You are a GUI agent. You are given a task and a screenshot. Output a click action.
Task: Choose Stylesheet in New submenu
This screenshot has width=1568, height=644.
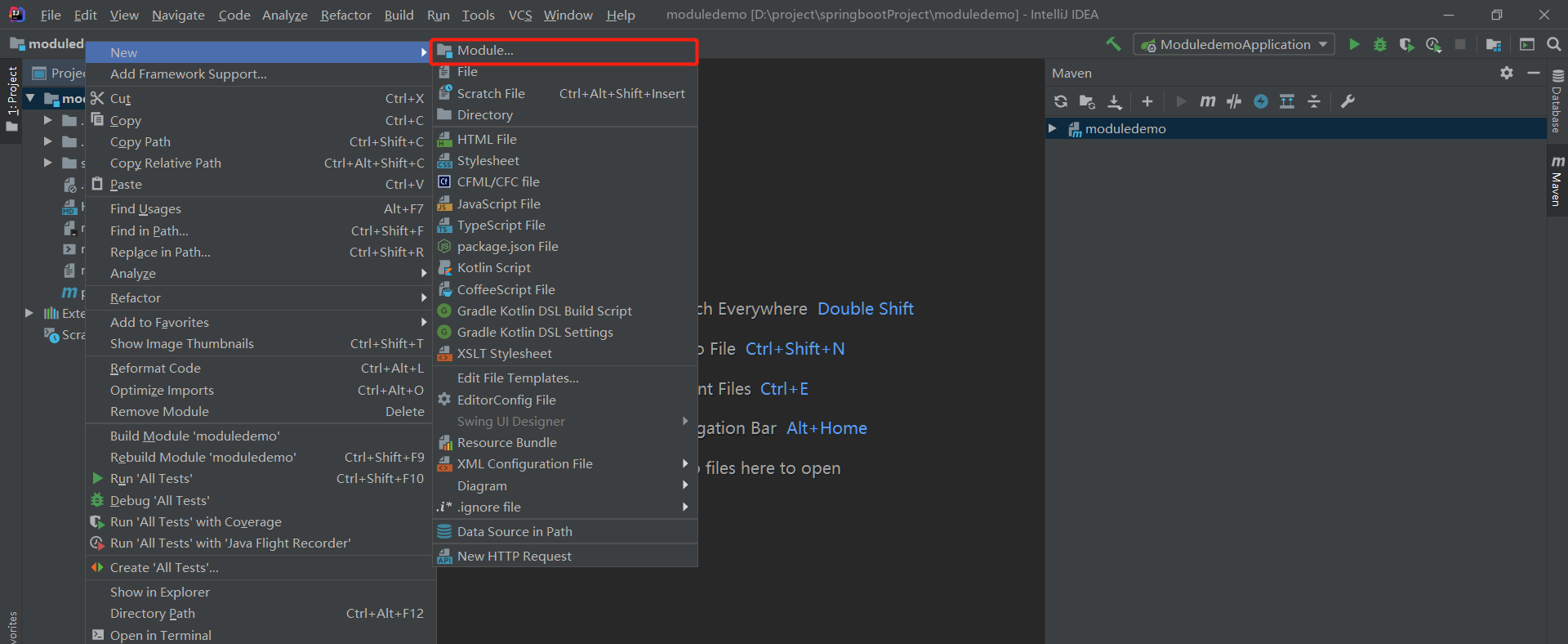(565, 160)
